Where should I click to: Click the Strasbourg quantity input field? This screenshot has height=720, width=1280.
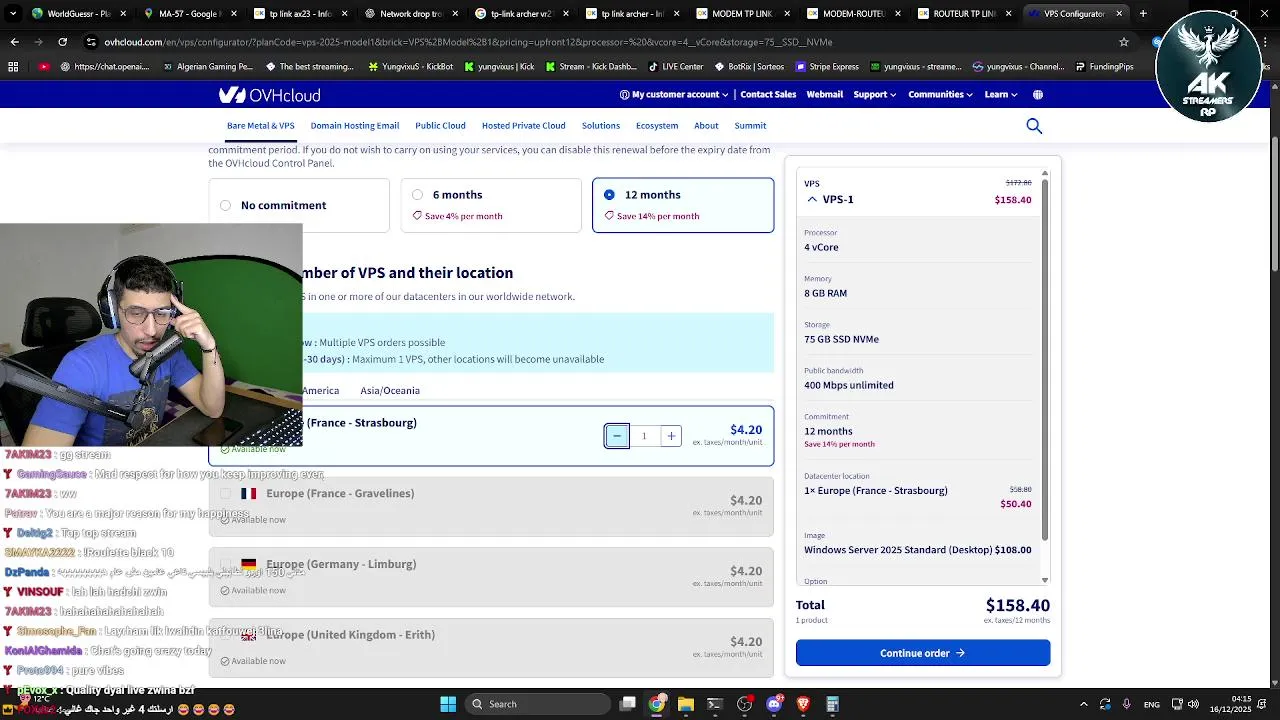644,436
